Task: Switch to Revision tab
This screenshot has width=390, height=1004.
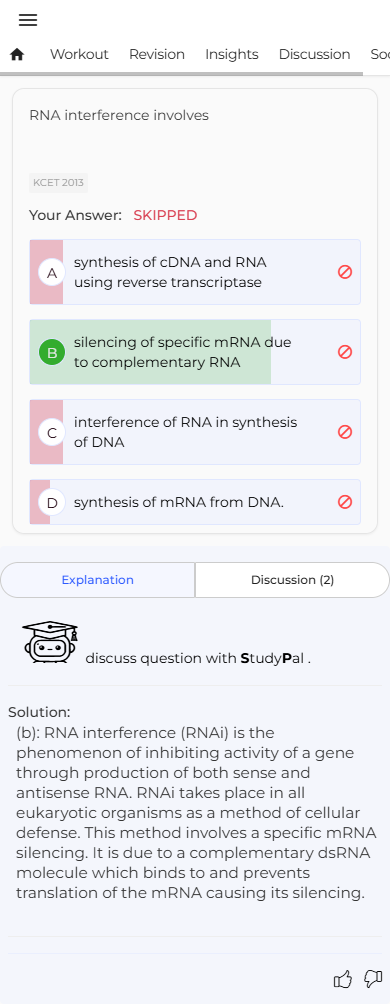Action: (x=157, y=54)
